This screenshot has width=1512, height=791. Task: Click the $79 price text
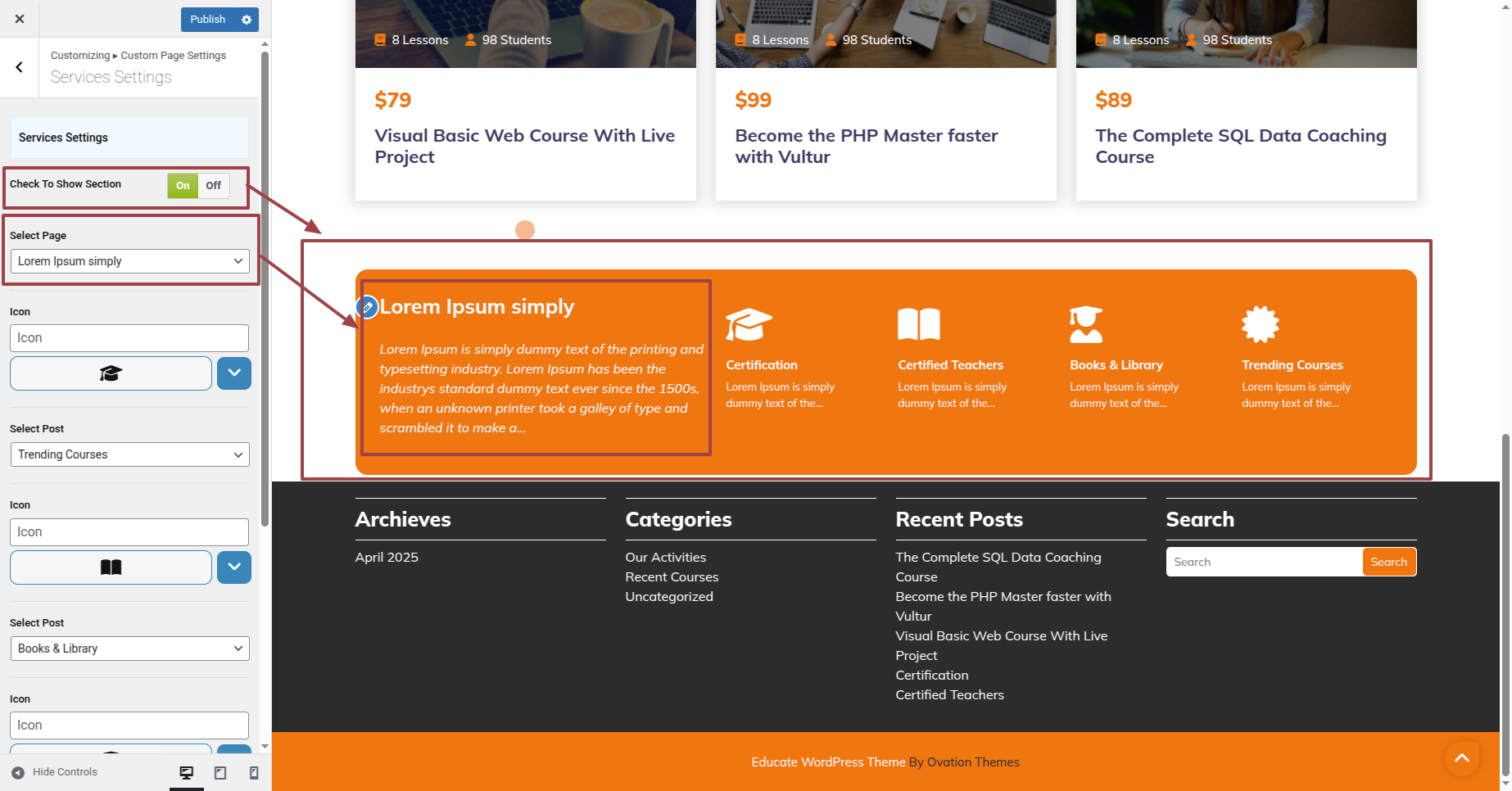click(393, 100)
